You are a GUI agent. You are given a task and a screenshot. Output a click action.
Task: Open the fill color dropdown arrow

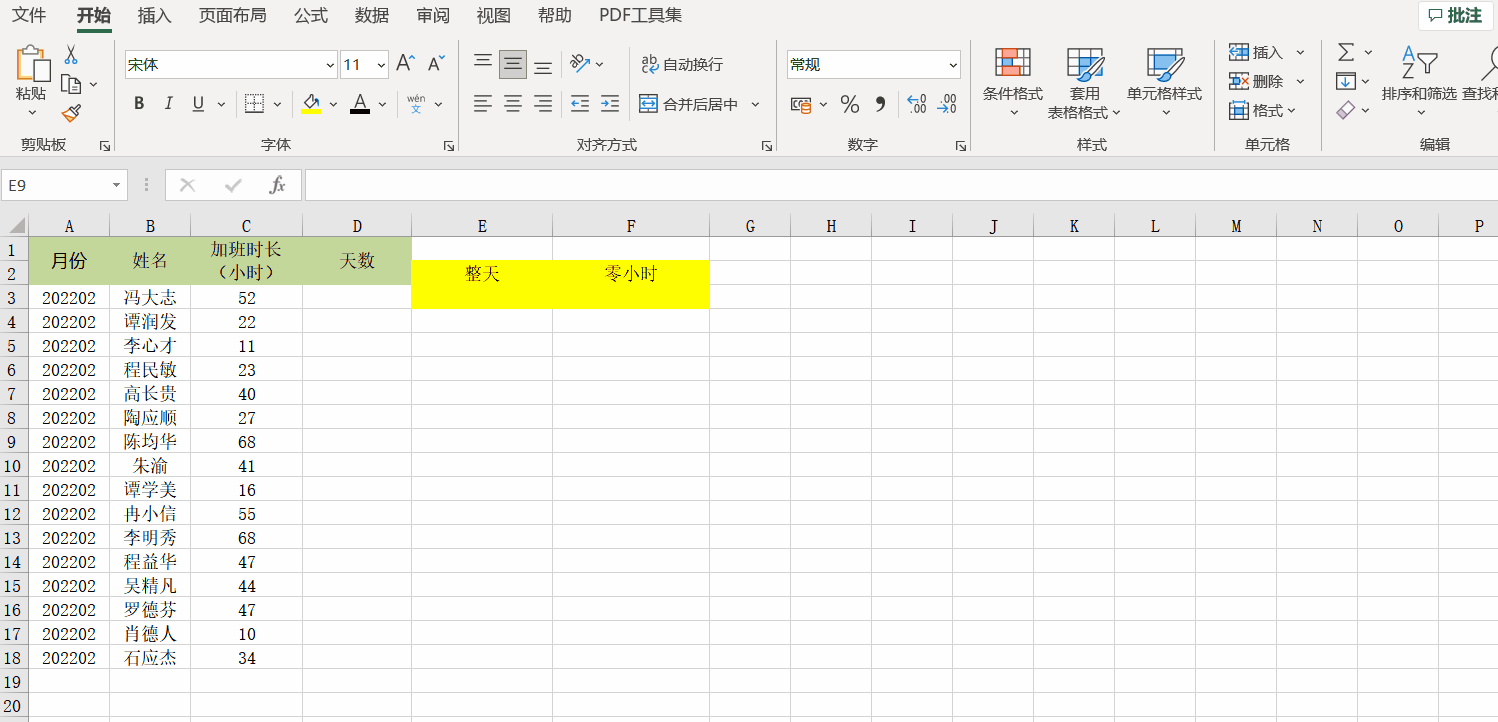pos(334,103)
